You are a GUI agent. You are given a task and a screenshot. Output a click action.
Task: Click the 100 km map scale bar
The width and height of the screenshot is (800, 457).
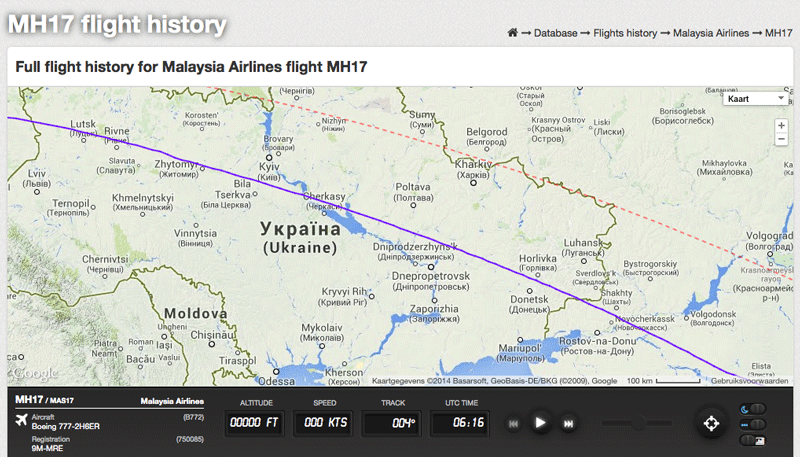(x=663, y=381)
